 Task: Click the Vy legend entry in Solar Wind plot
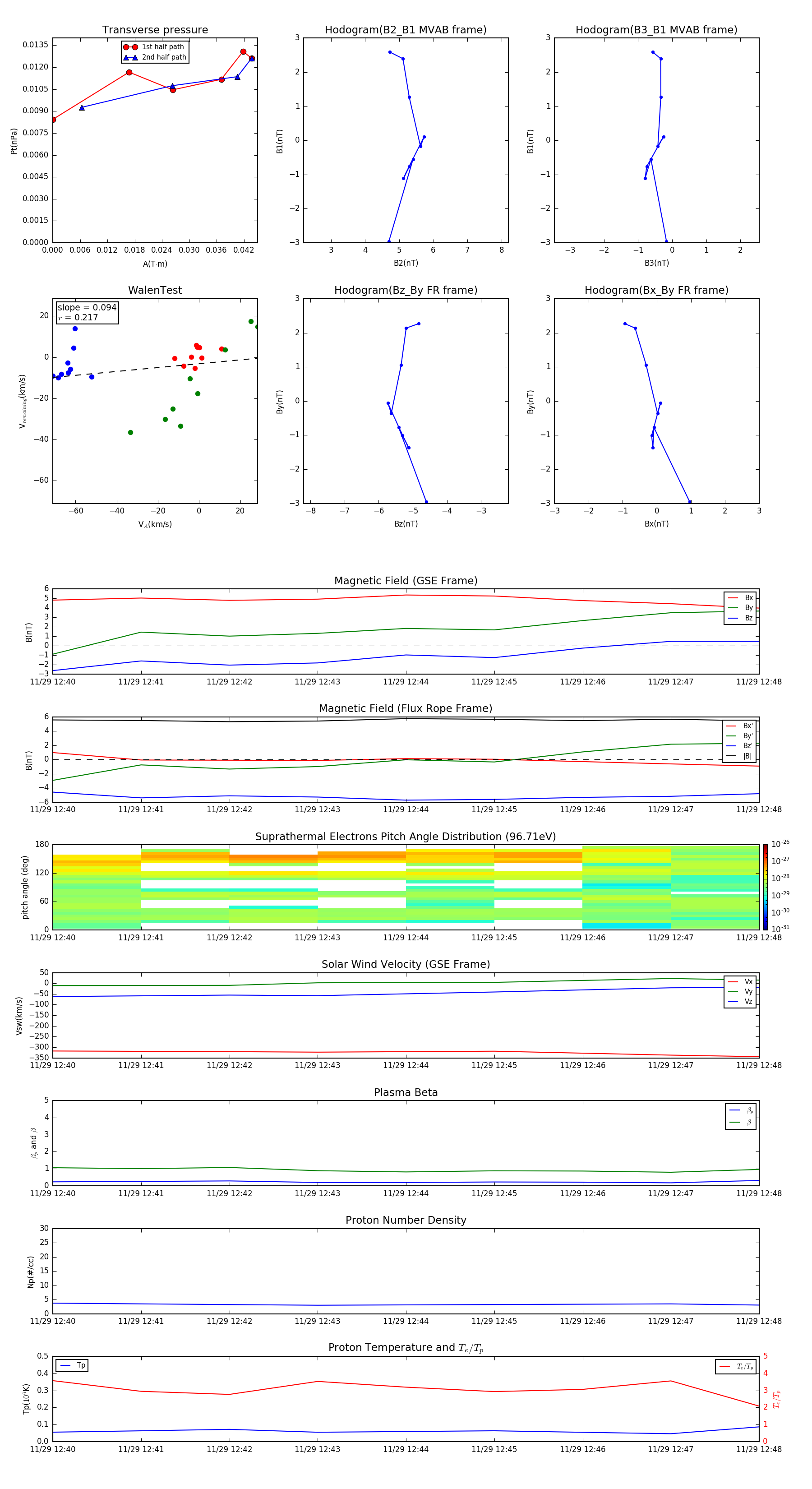coord(740,991)
